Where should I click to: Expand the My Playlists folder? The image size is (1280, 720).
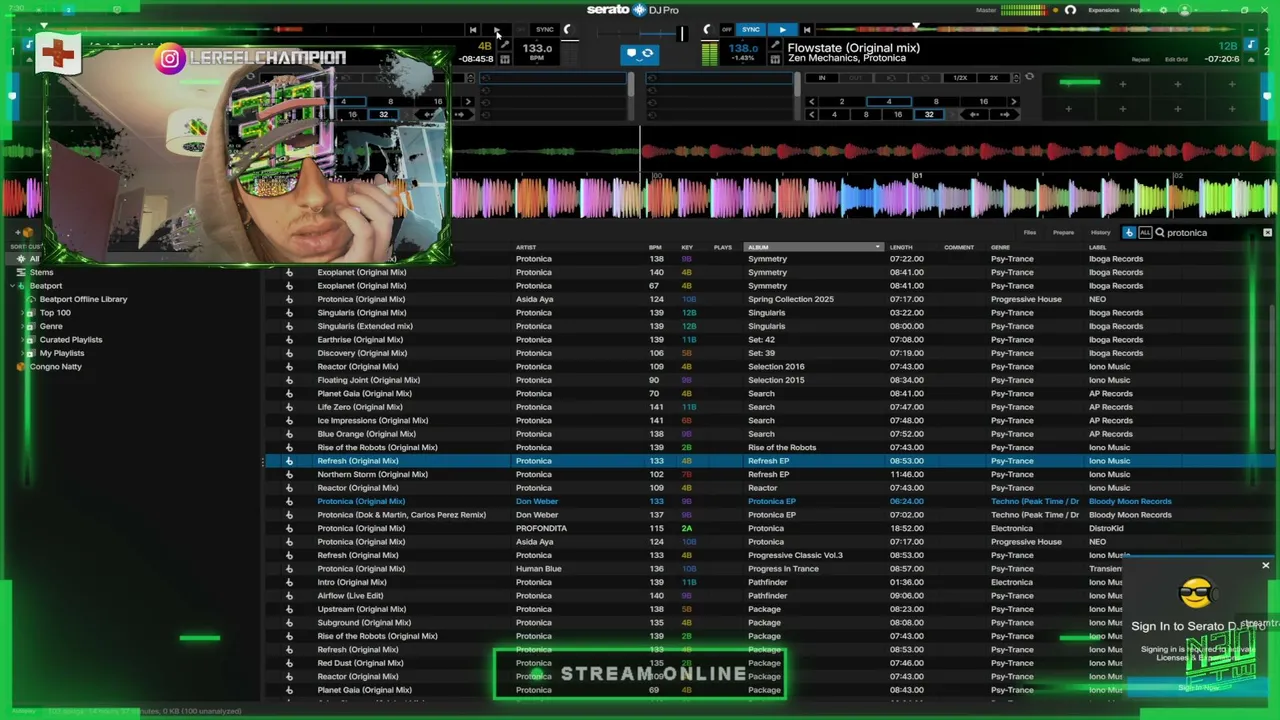pos(24,353)
